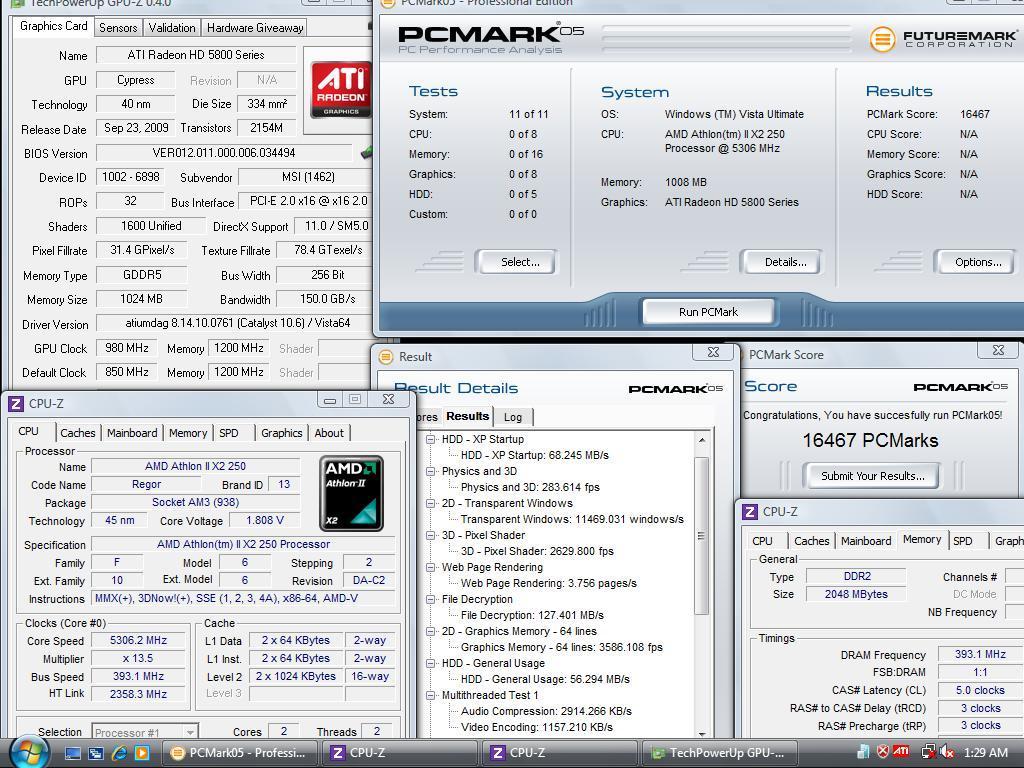Click the Run PCMark button
The height and width of the screenshot is (768, 1024).
coord(709,312)
